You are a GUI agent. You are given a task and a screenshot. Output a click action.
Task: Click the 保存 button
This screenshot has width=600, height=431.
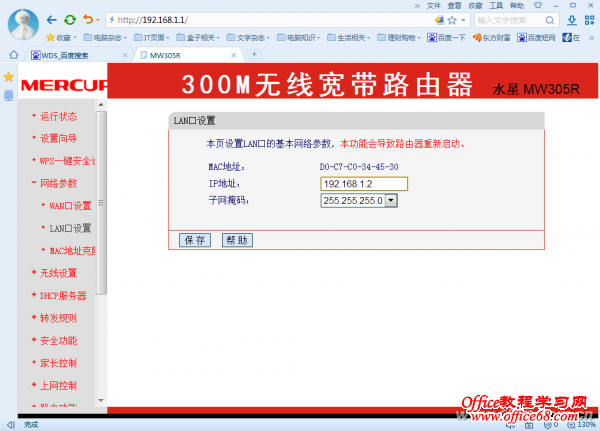(195, 240)
